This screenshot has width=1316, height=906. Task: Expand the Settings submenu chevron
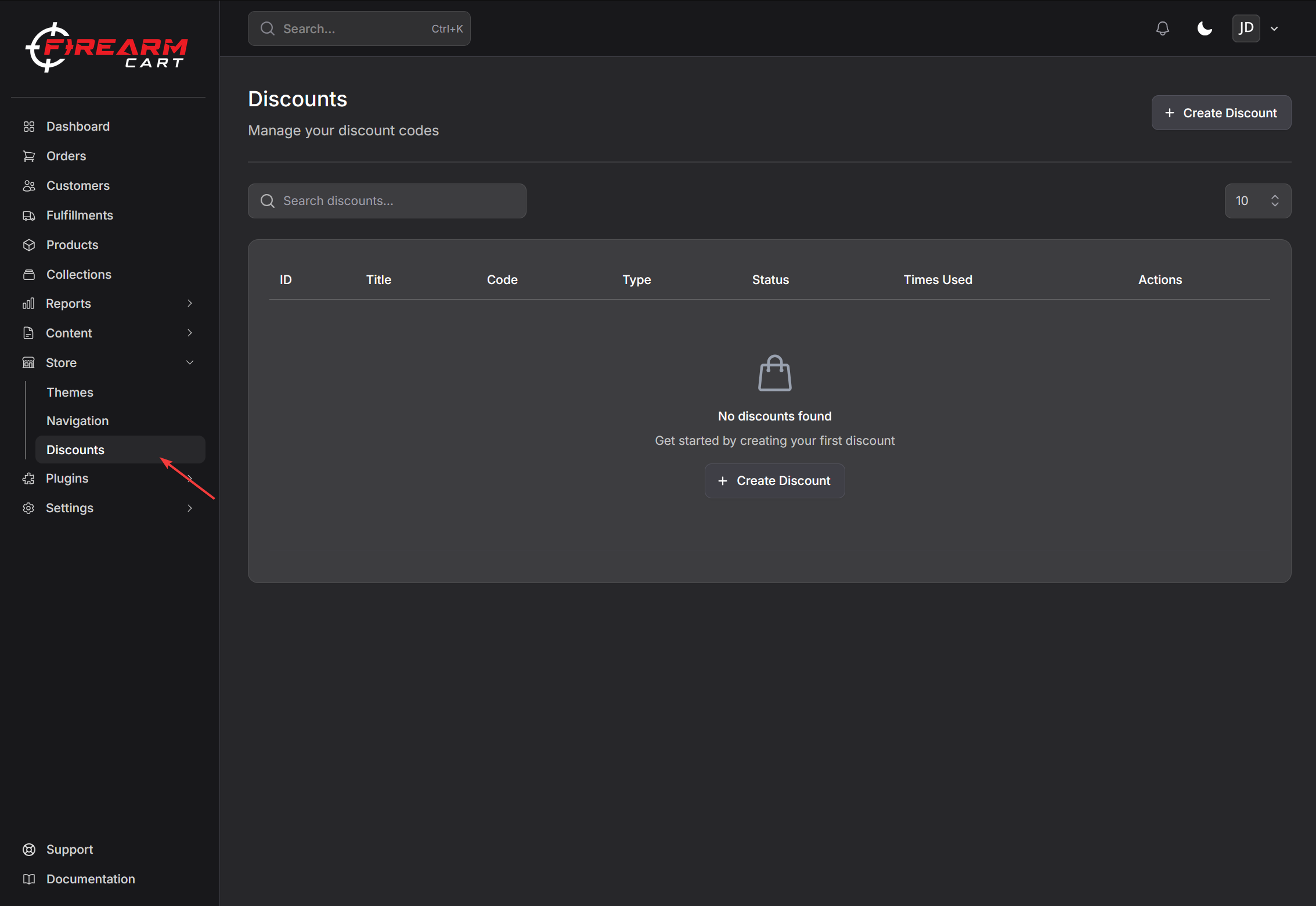point(190,508)
